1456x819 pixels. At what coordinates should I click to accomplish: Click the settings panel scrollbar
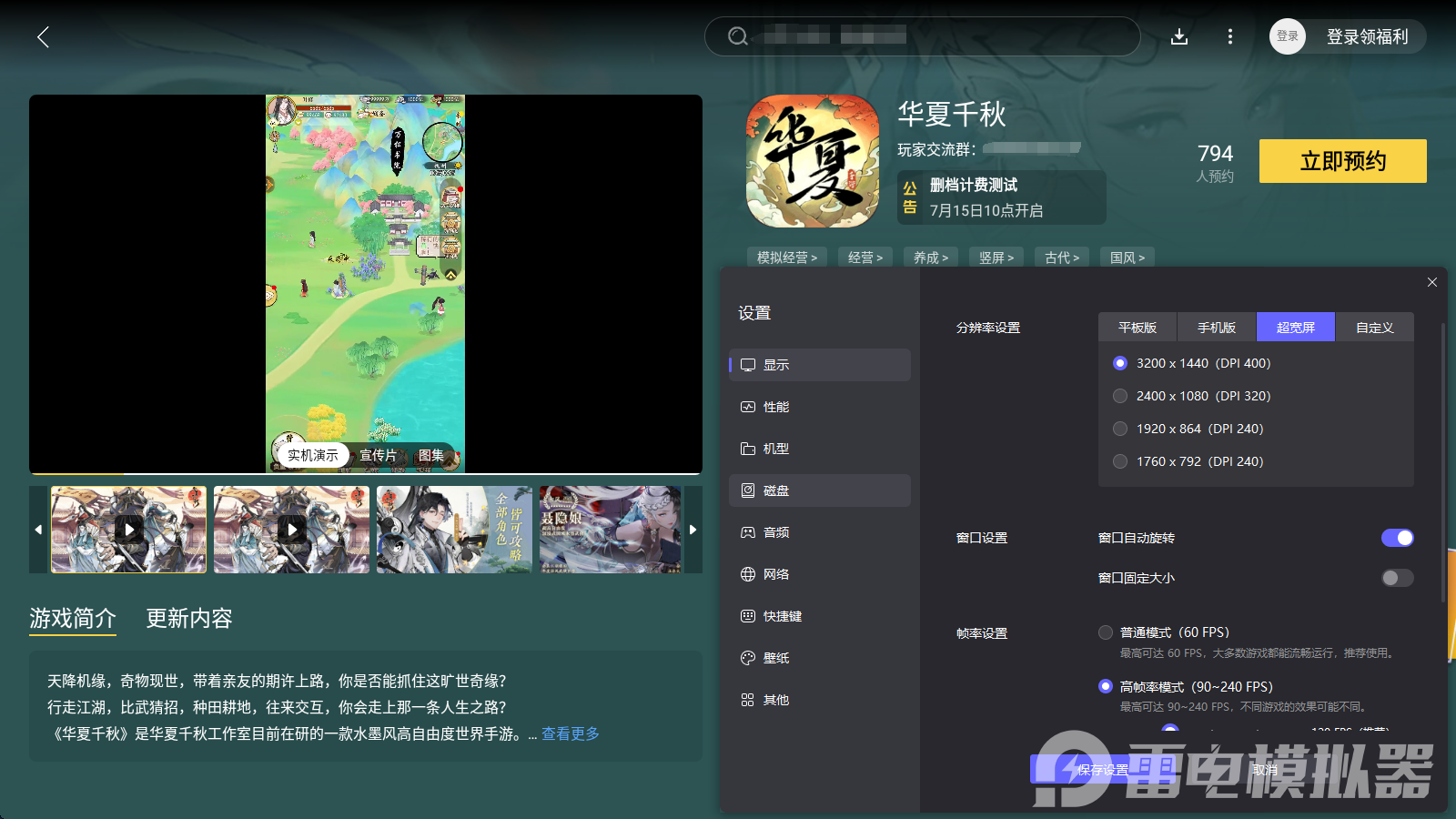click(x=1443, y=462)
